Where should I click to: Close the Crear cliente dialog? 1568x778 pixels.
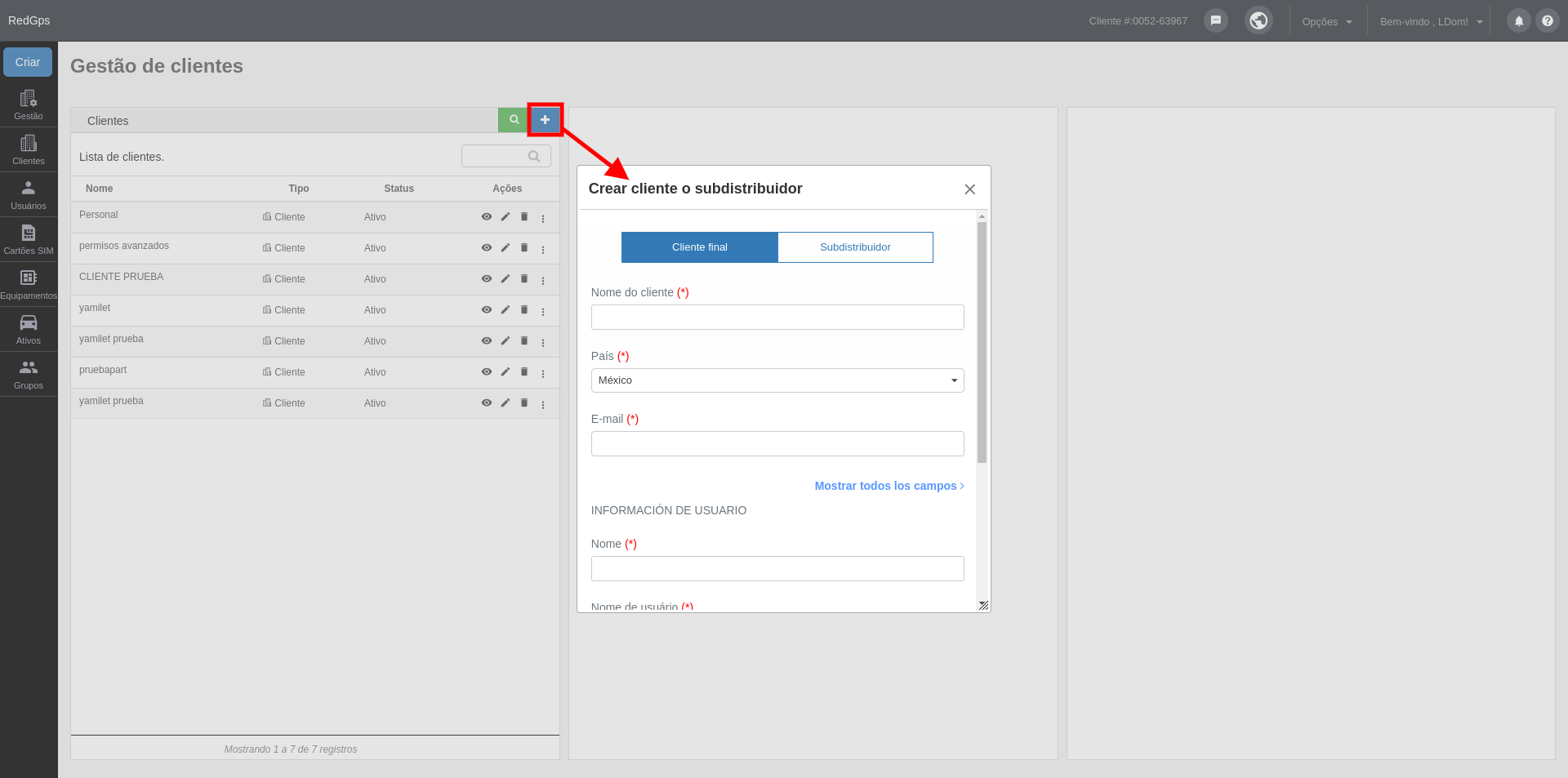969,189
